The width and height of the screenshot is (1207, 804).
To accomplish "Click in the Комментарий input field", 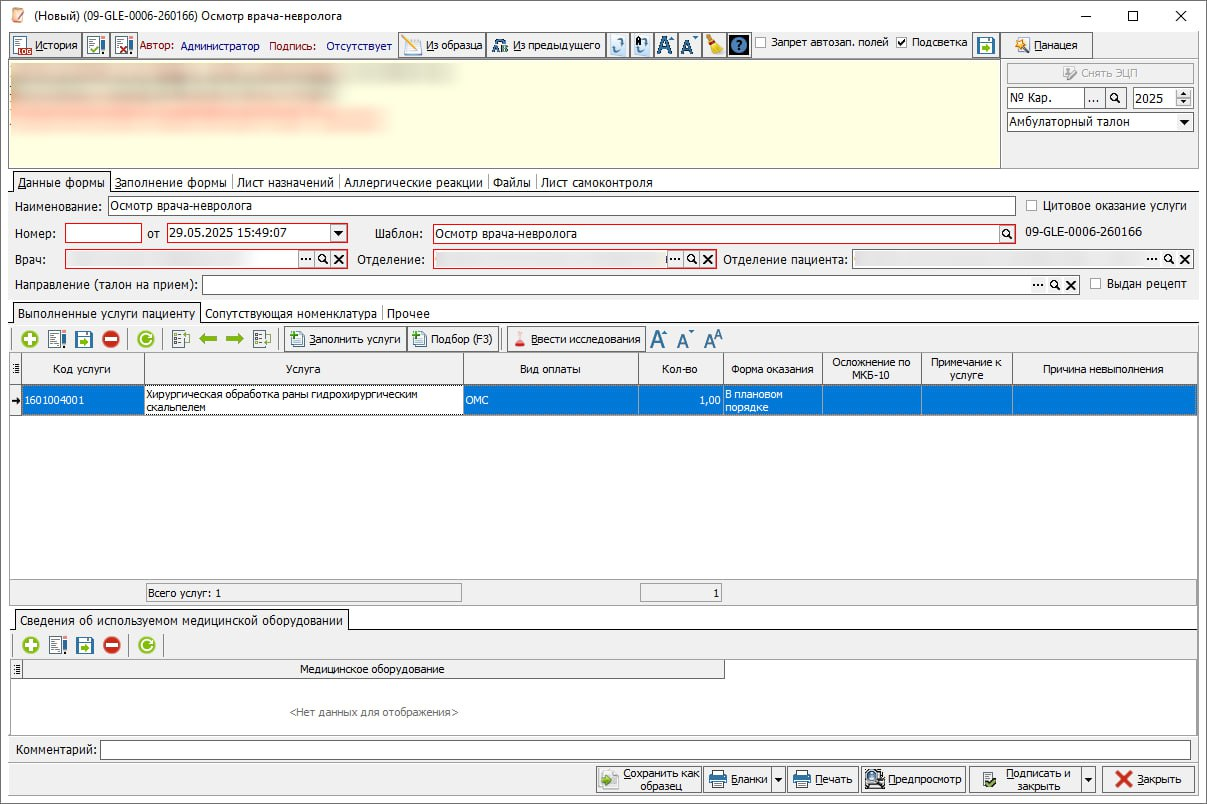I will 645,750.
